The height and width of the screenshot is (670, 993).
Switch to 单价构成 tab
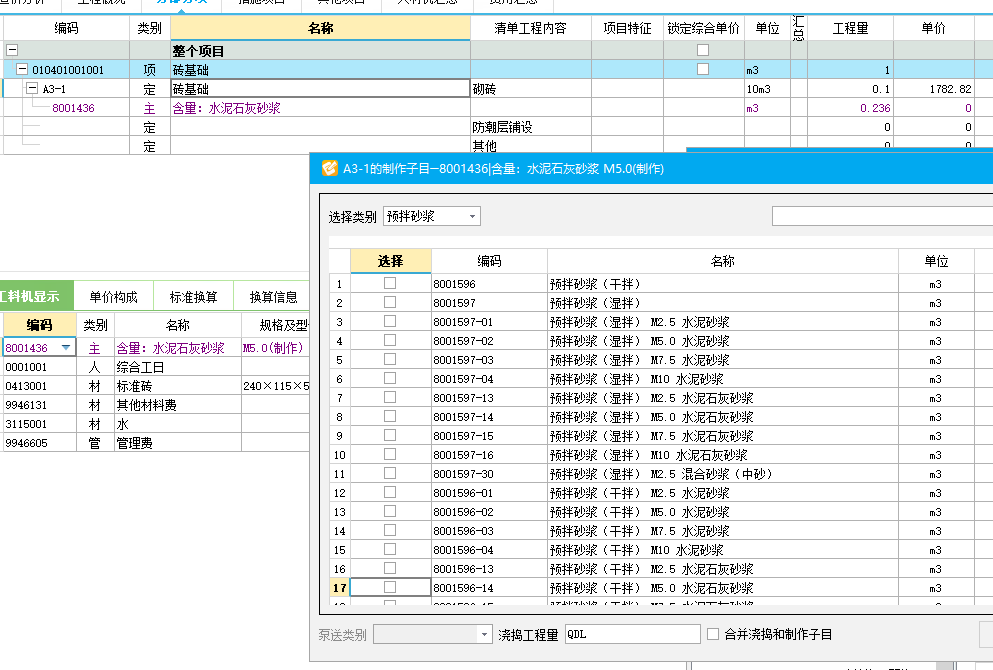[x=113, y=297]
